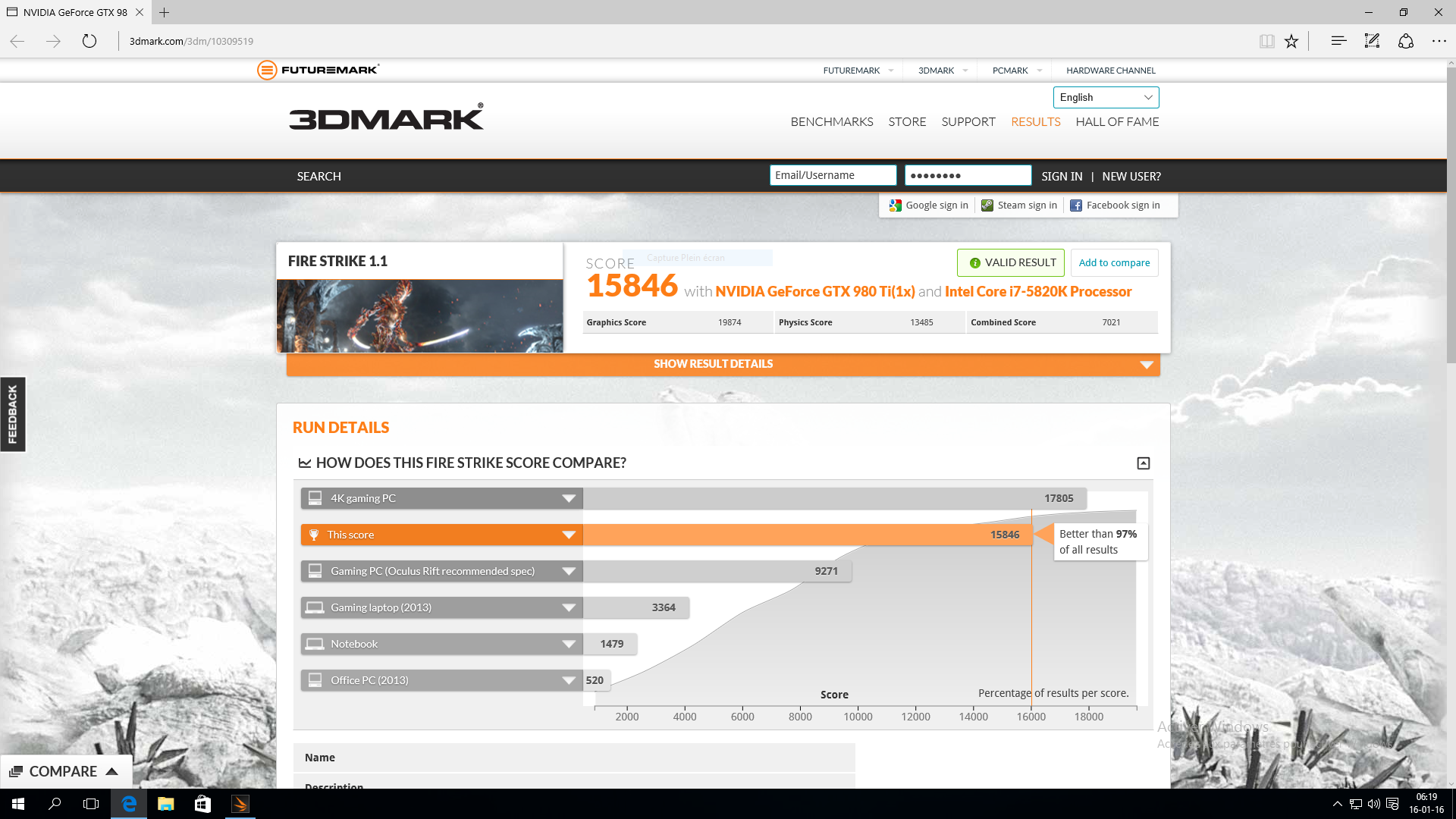The image size is (1456, 819).
Task: Click the Add to compare button
Action: pos(1114,262)
